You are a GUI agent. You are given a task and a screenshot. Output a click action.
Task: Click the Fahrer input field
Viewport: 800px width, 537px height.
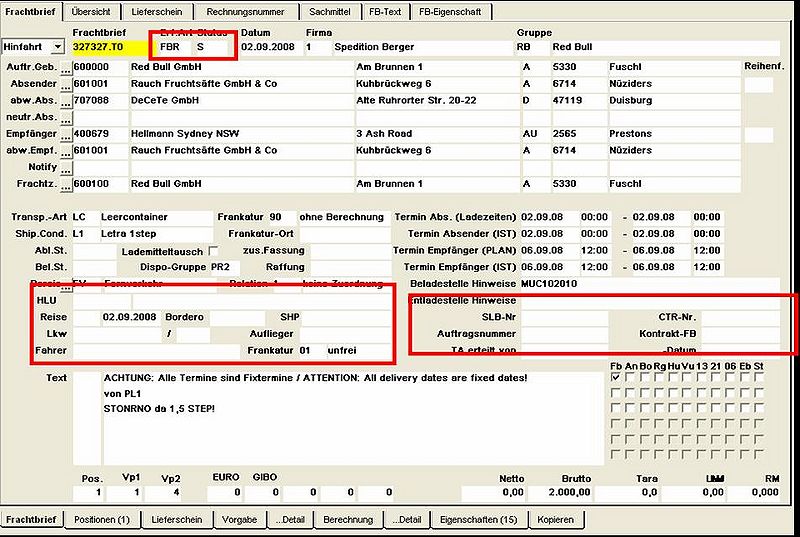click(156, 351)
